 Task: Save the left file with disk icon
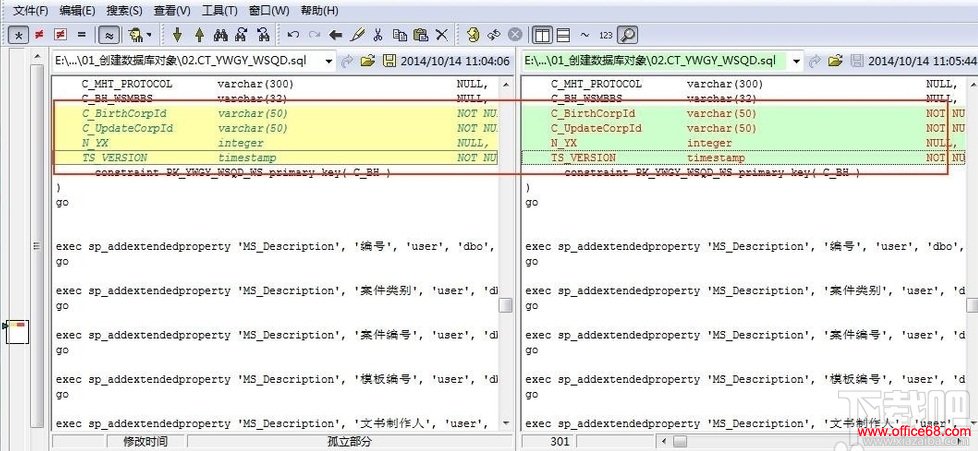pos(389,62)
